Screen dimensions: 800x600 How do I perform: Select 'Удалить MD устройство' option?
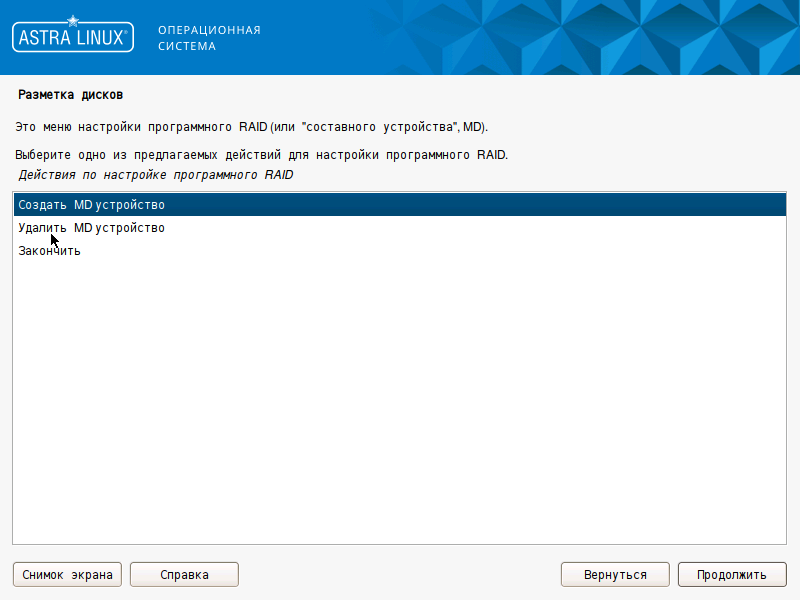point(91,228)
